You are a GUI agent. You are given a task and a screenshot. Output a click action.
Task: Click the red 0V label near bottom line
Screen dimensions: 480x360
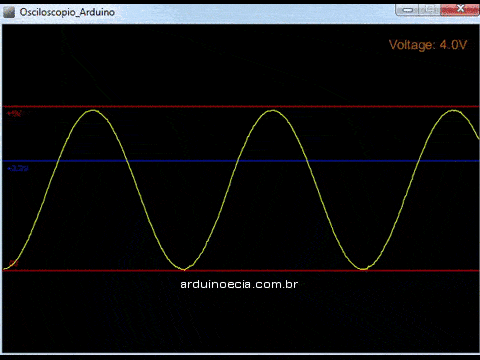pyautogui.click(x=14, y=263)
